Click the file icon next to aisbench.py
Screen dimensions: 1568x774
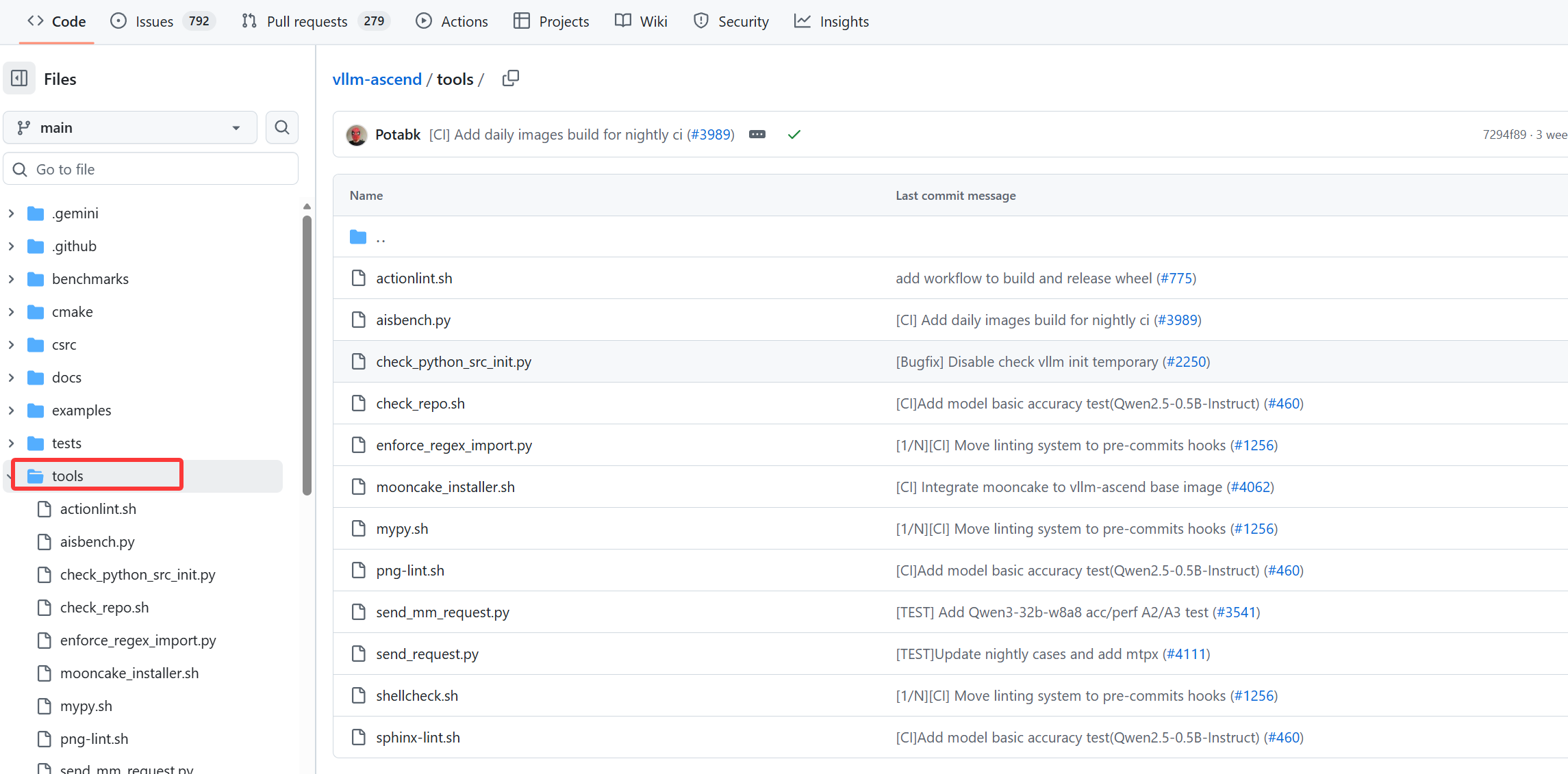point(358,320)
